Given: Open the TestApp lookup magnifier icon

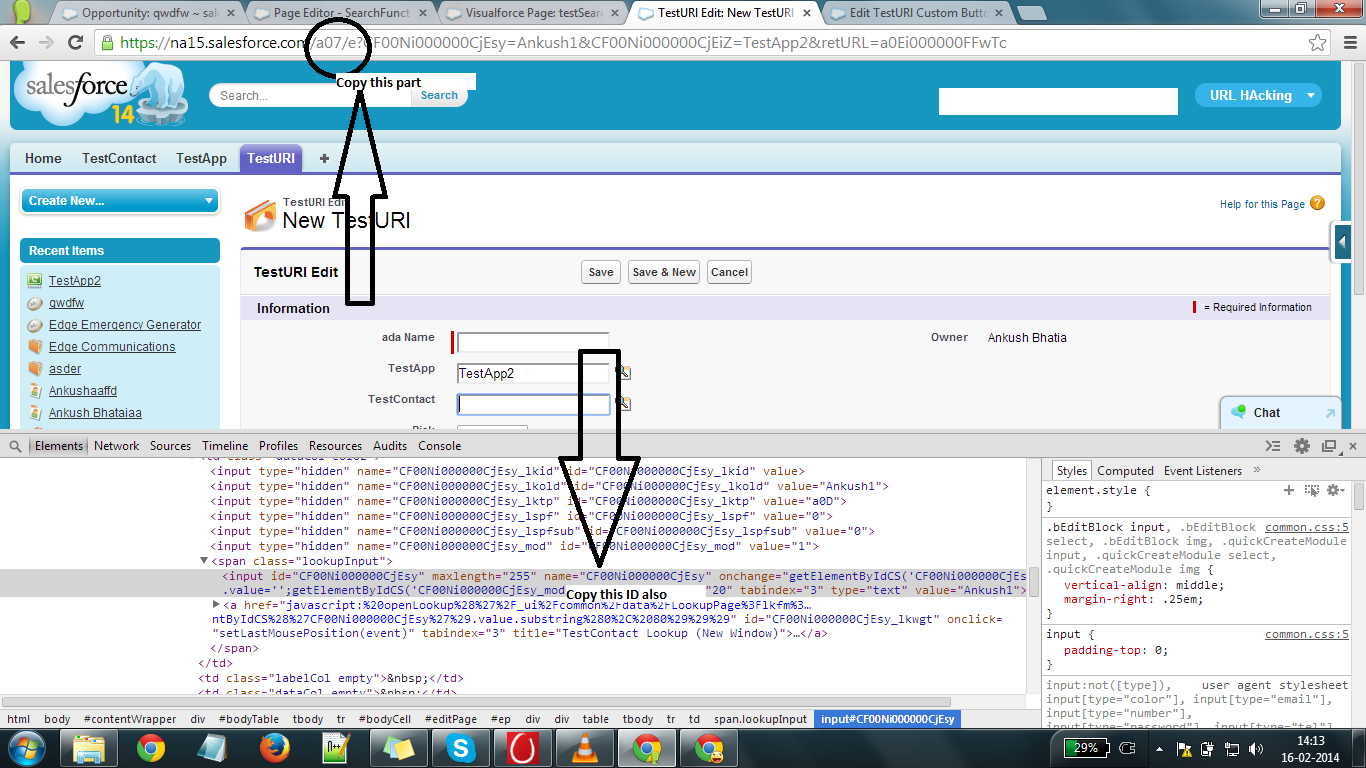Looking at the screenshot, I should pos(625,373).
